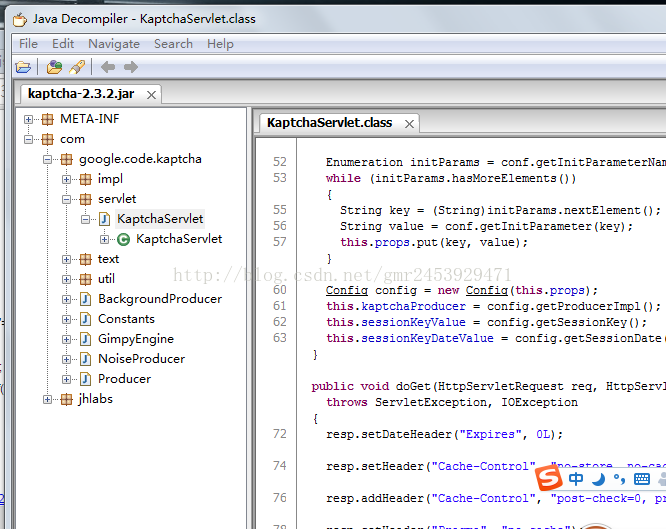Click the META-INF package icon
Viewport: 666px width, 529px height.
48,119
